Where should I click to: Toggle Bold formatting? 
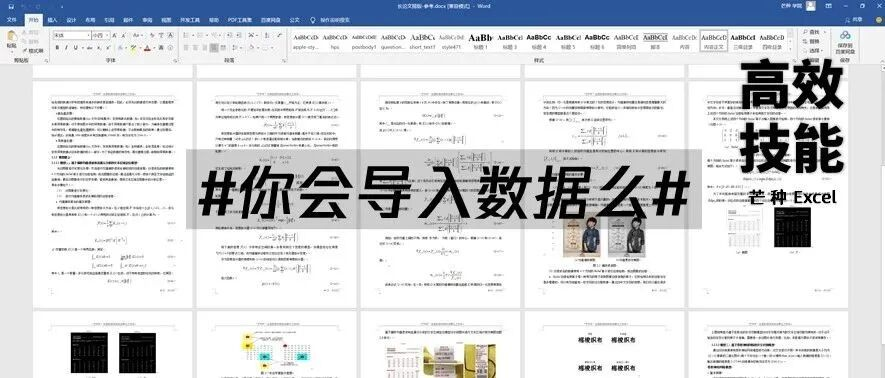57,48
